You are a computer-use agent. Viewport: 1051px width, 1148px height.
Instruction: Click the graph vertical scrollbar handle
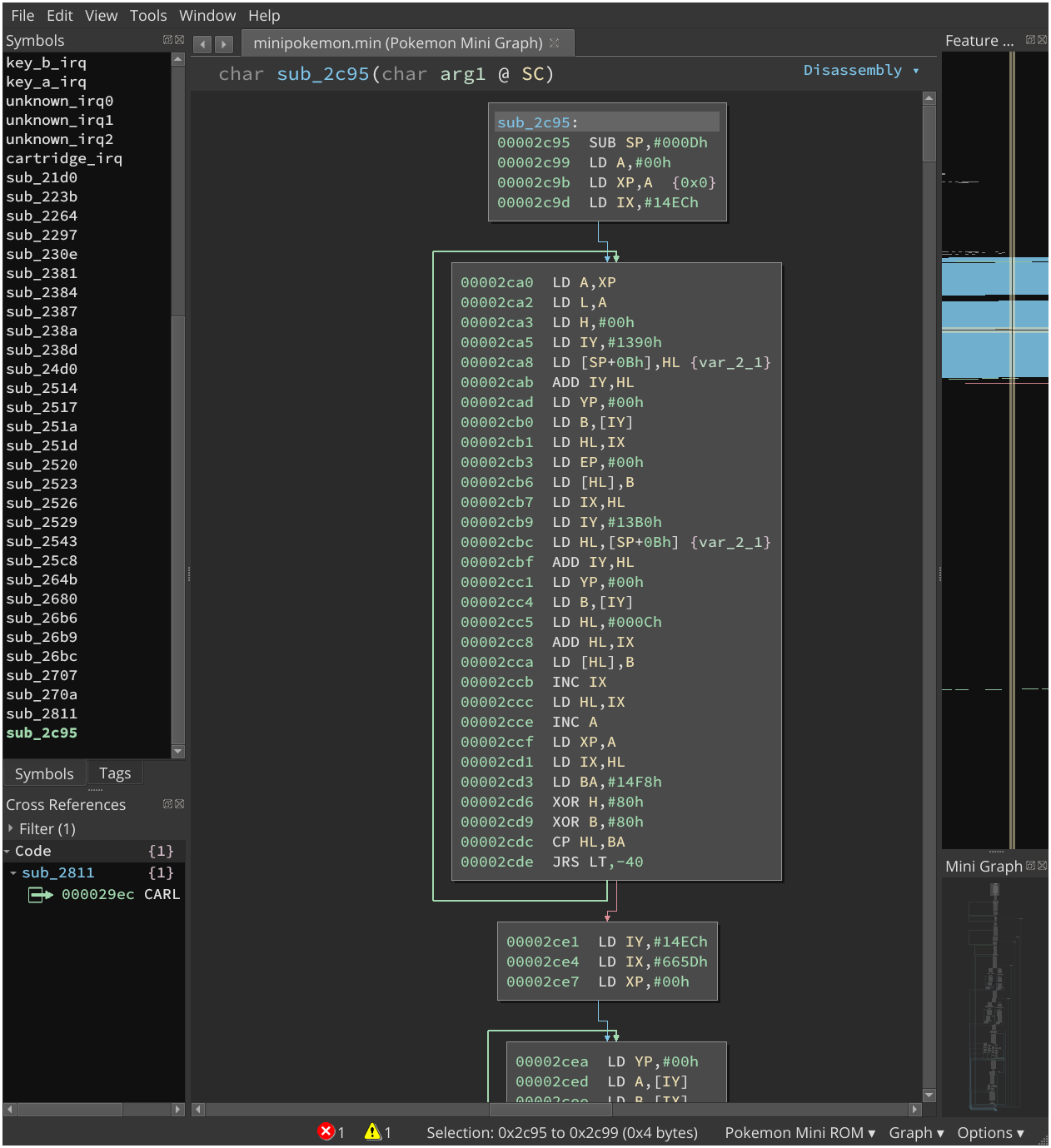(x=929, y=133)
